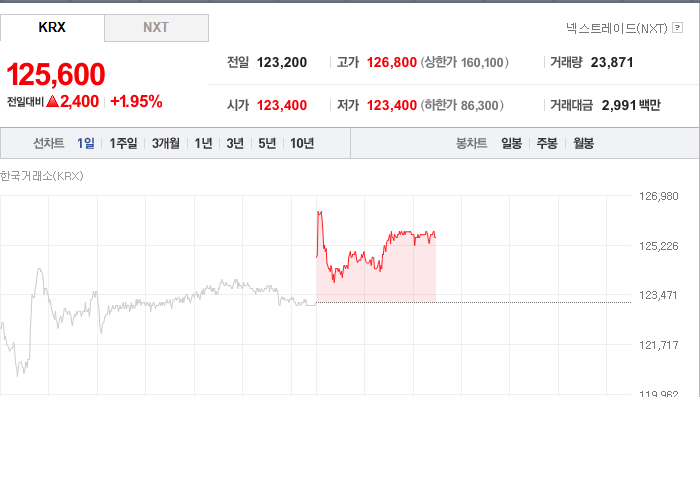This screenshot has width=700, height=490.
Task: Show the 3년 line chart
Action: click(x=235, y=143)
